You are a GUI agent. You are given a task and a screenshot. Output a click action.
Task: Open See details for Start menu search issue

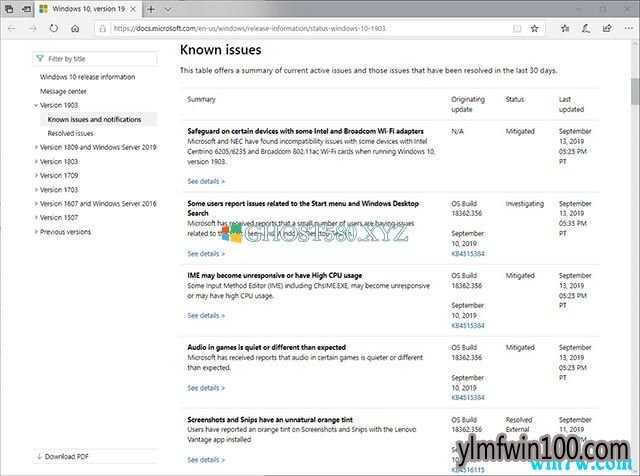[206, 254]
